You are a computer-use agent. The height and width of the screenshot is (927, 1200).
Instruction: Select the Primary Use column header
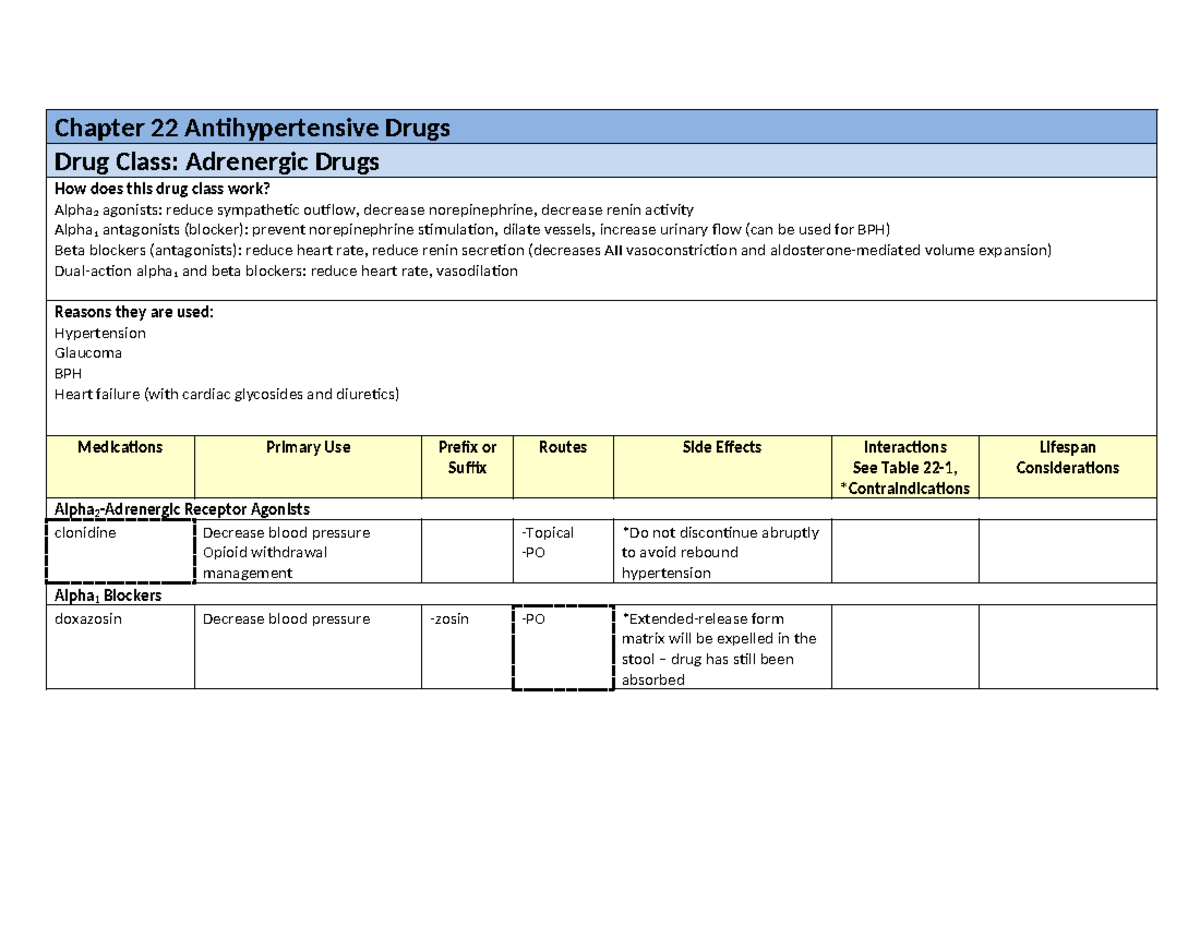pos(307,447)
